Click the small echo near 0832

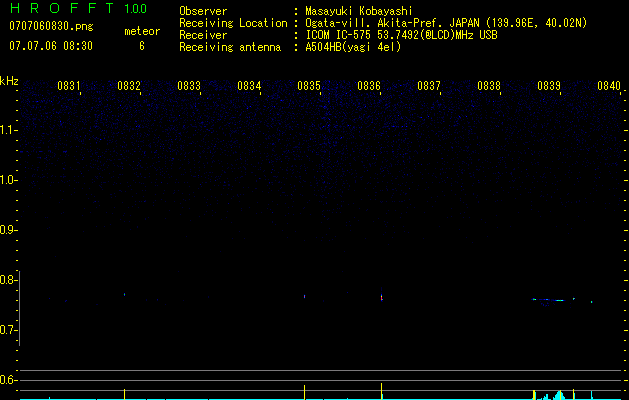pyautogui.click(x=124, y=294)
